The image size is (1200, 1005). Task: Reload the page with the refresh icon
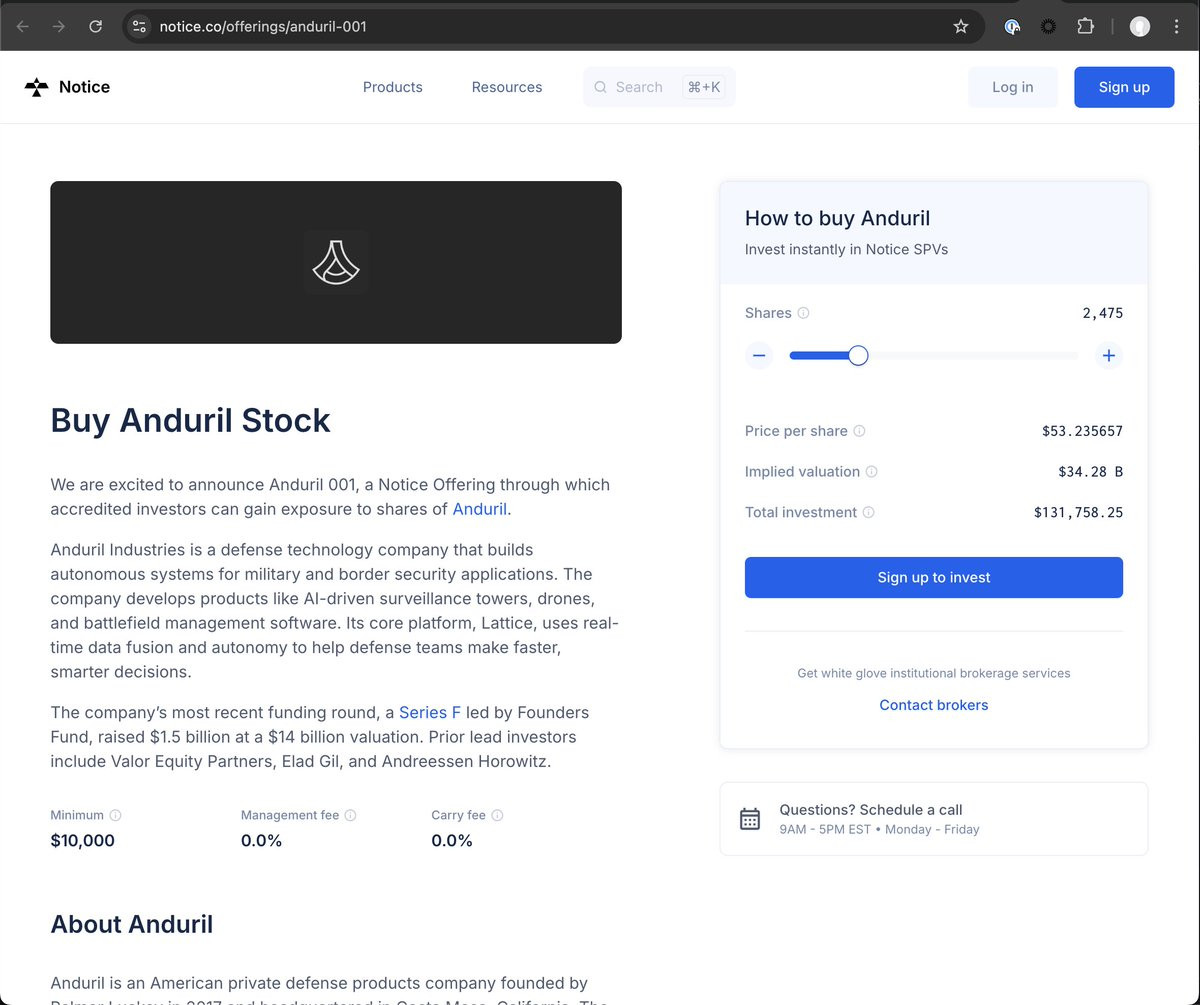pyautogui.click(x=95, y=27)
